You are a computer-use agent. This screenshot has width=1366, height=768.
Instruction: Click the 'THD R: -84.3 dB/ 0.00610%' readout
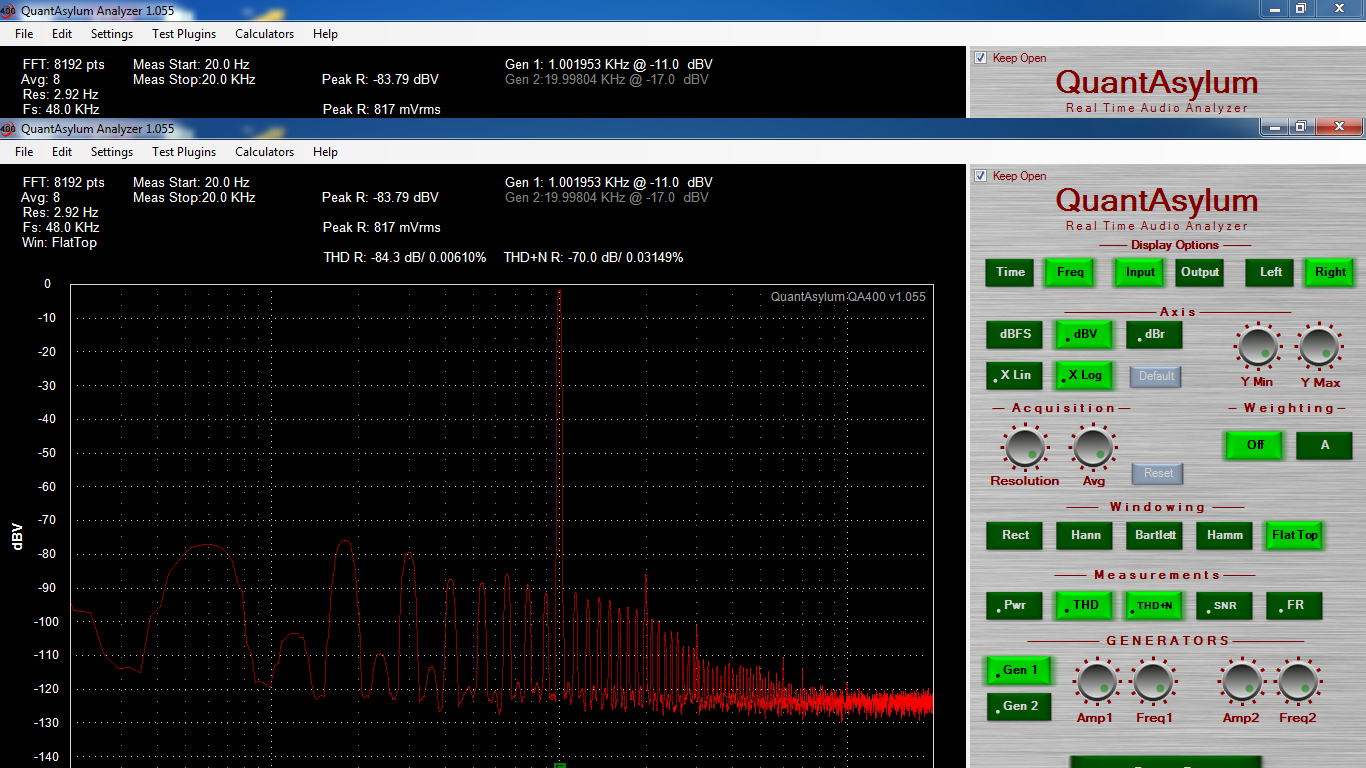pyautogui.click(x=405, y=257)
